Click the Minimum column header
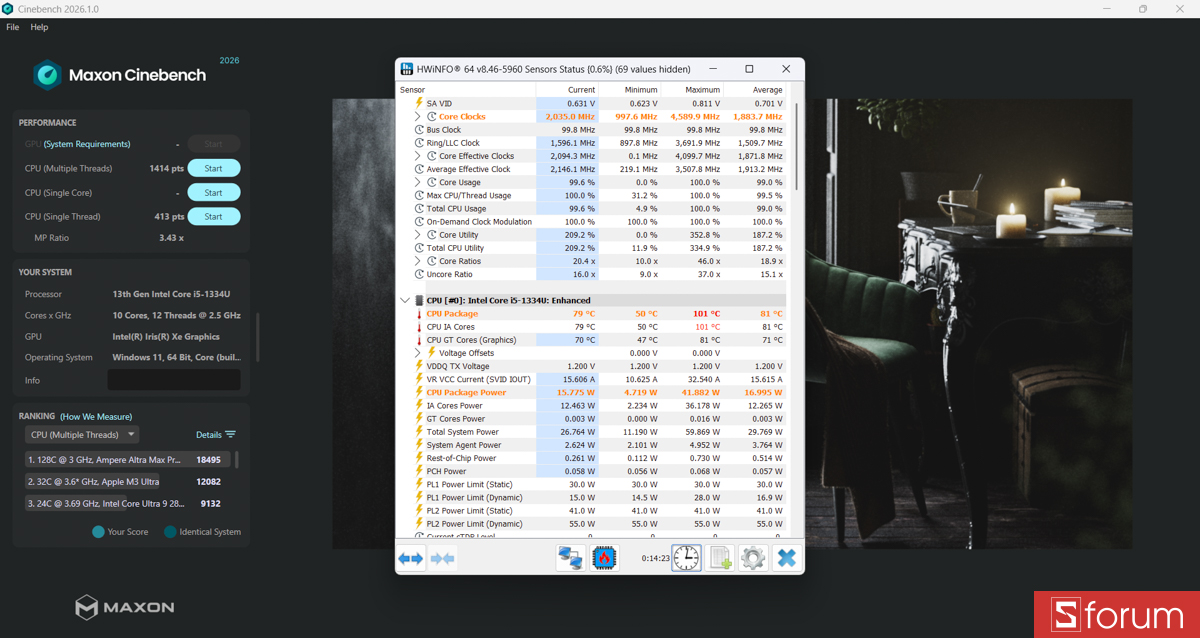The image size is (1200, 638). point(628,90)
